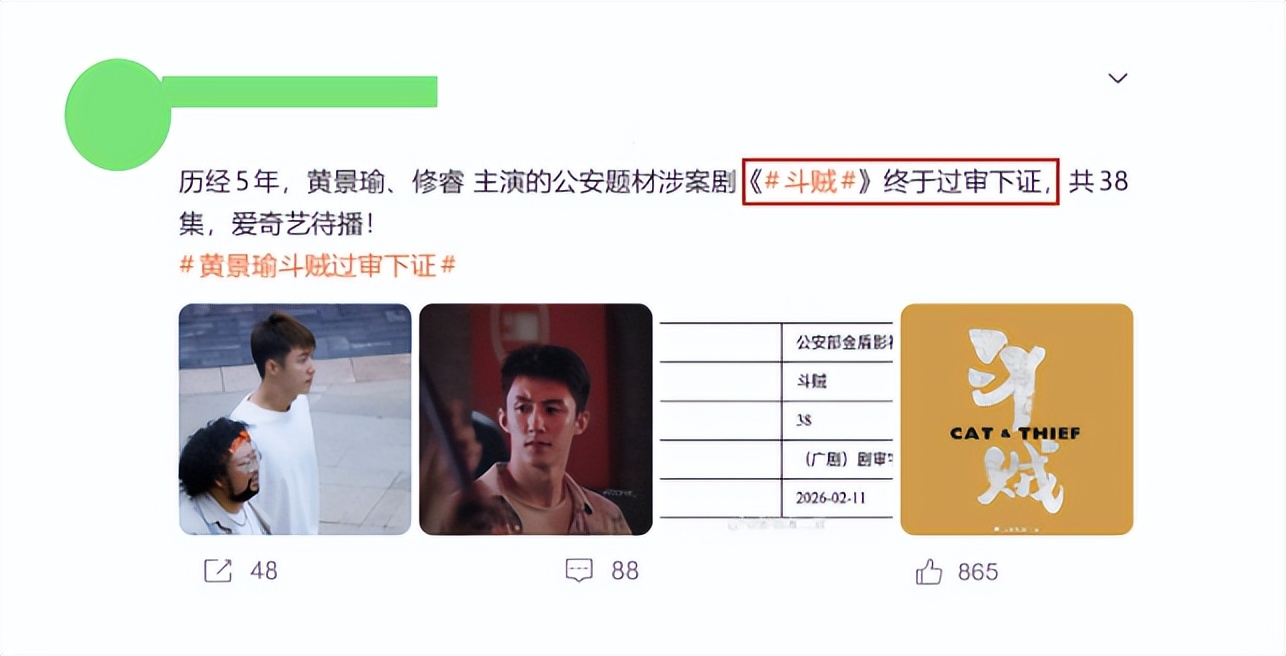Click the comment speech bubble icon
This screenshot has height=656, width=1286.
click(579, 571)
